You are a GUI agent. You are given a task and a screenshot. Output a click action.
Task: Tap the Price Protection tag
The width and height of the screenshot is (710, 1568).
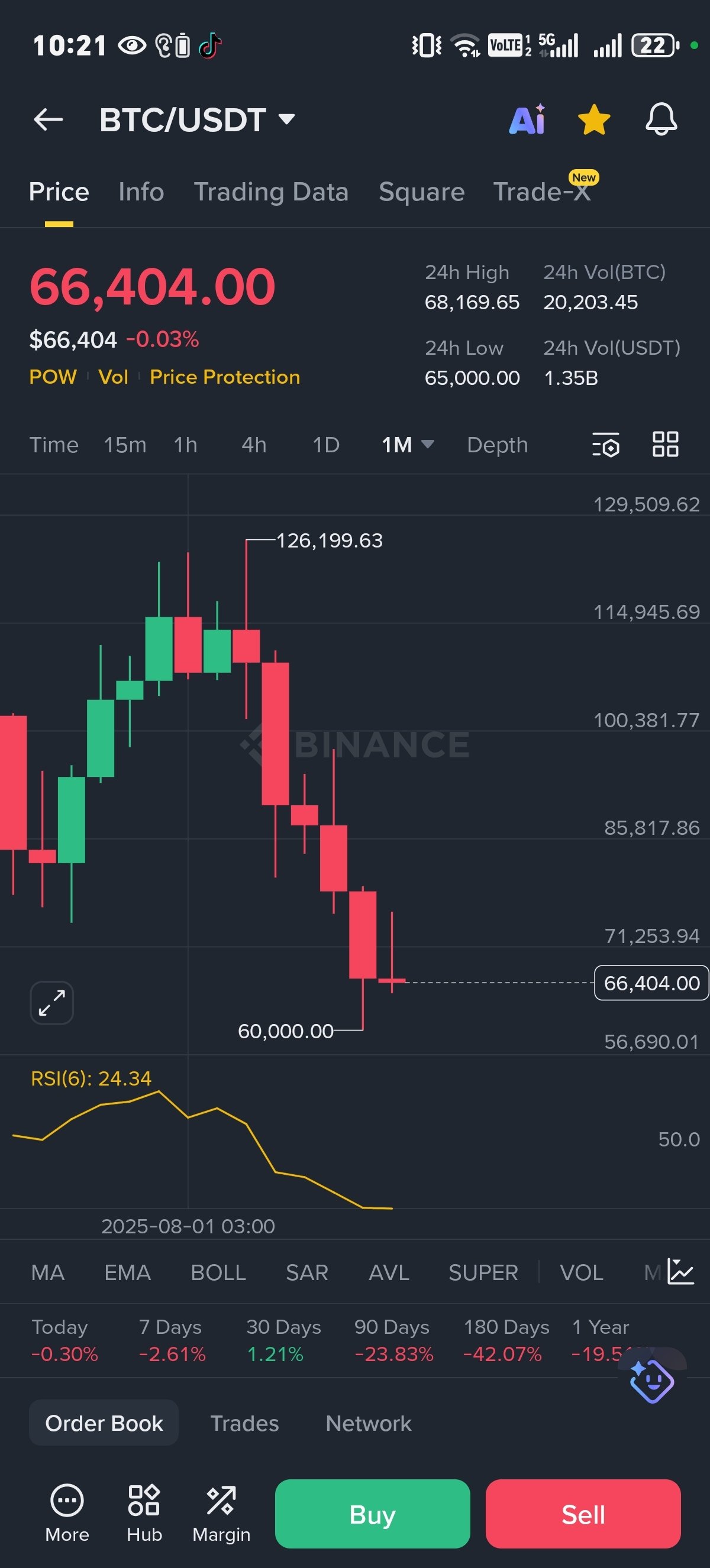tap(225, 377)
